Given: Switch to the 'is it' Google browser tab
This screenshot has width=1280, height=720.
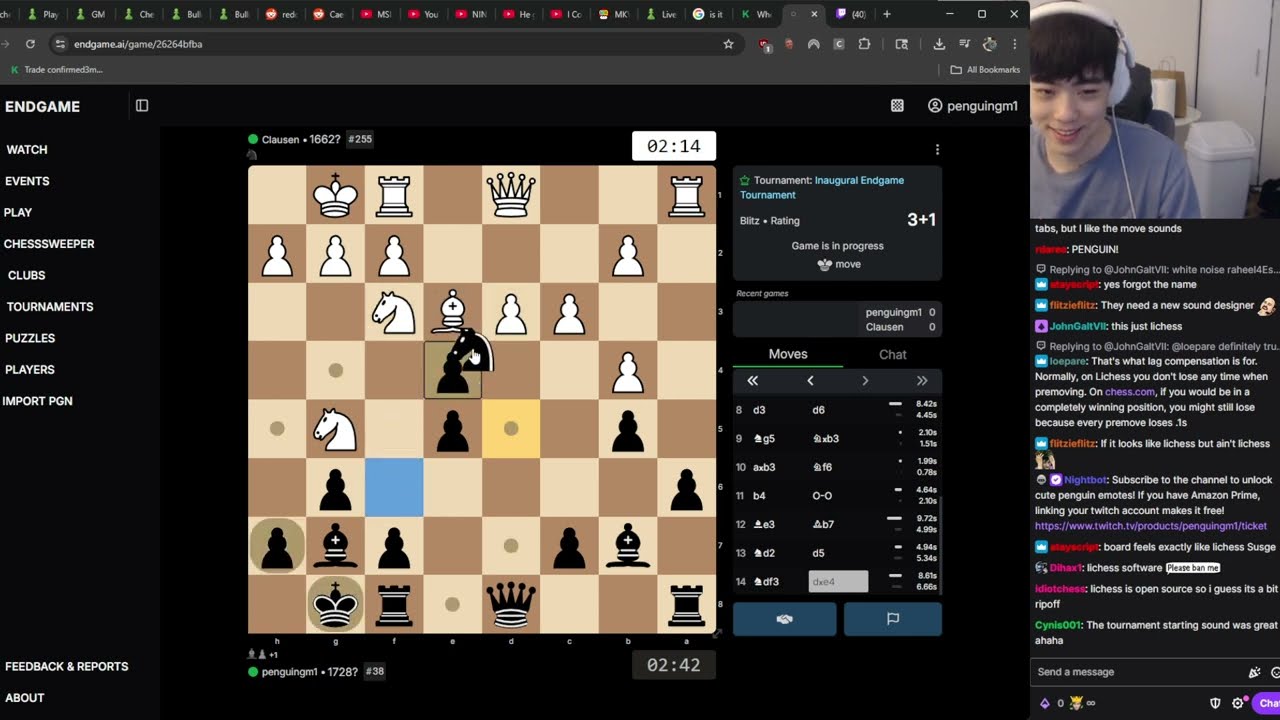Looking at the screenshot, I should tap(709, 14).
